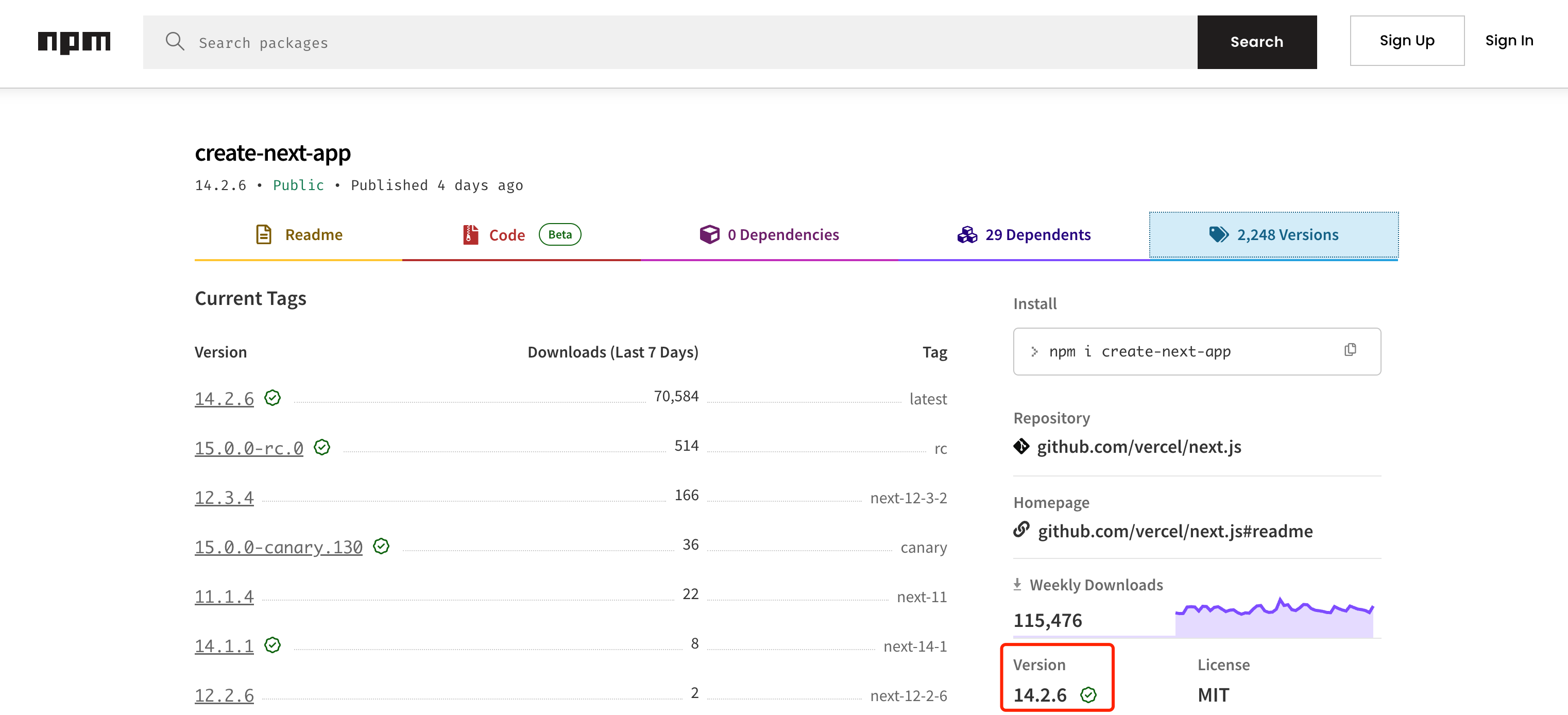Click the Code zip file icon

[x=470, y=234]
